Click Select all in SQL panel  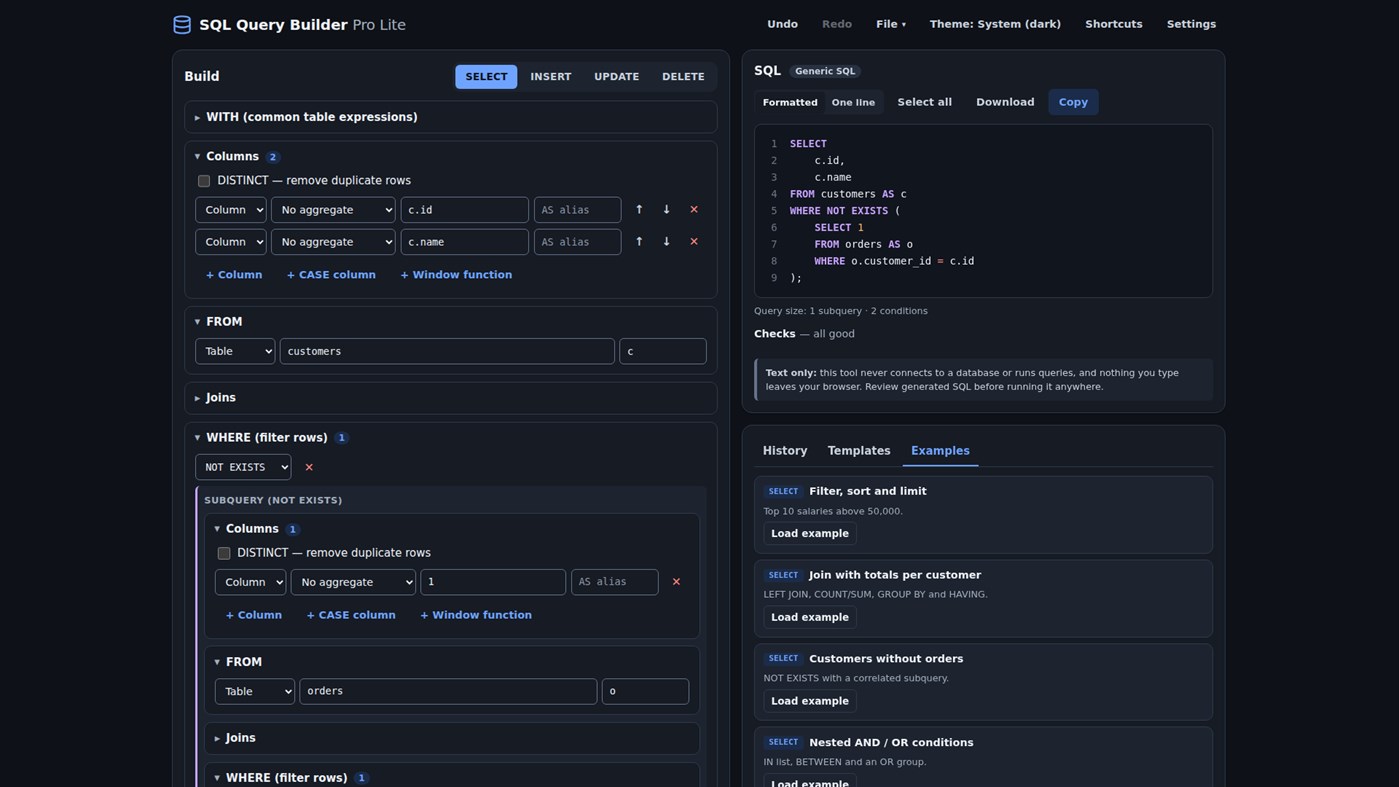pyautogui.click(x=924, y=102)
